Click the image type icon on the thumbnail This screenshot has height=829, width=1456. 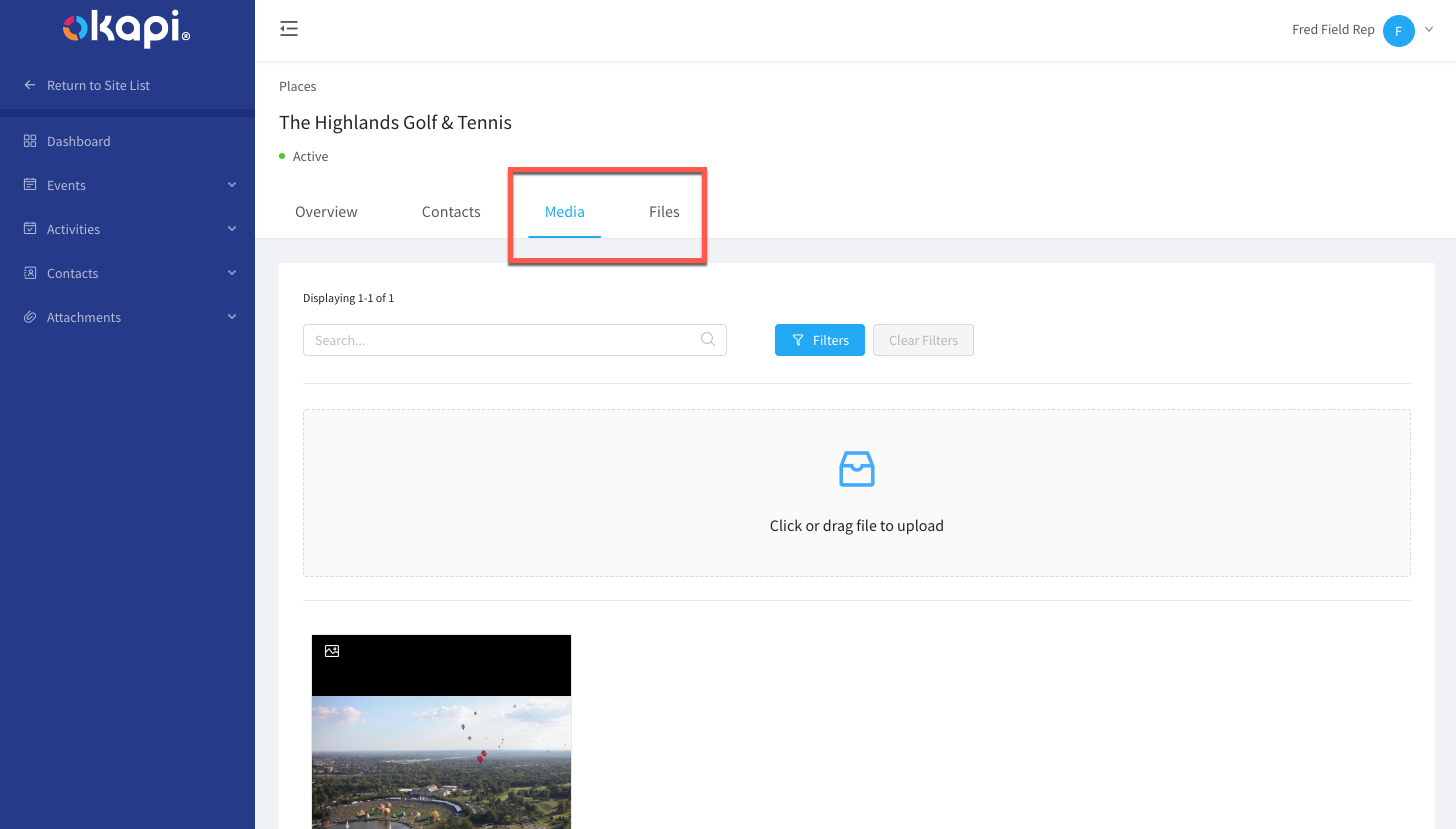(332, 651)
